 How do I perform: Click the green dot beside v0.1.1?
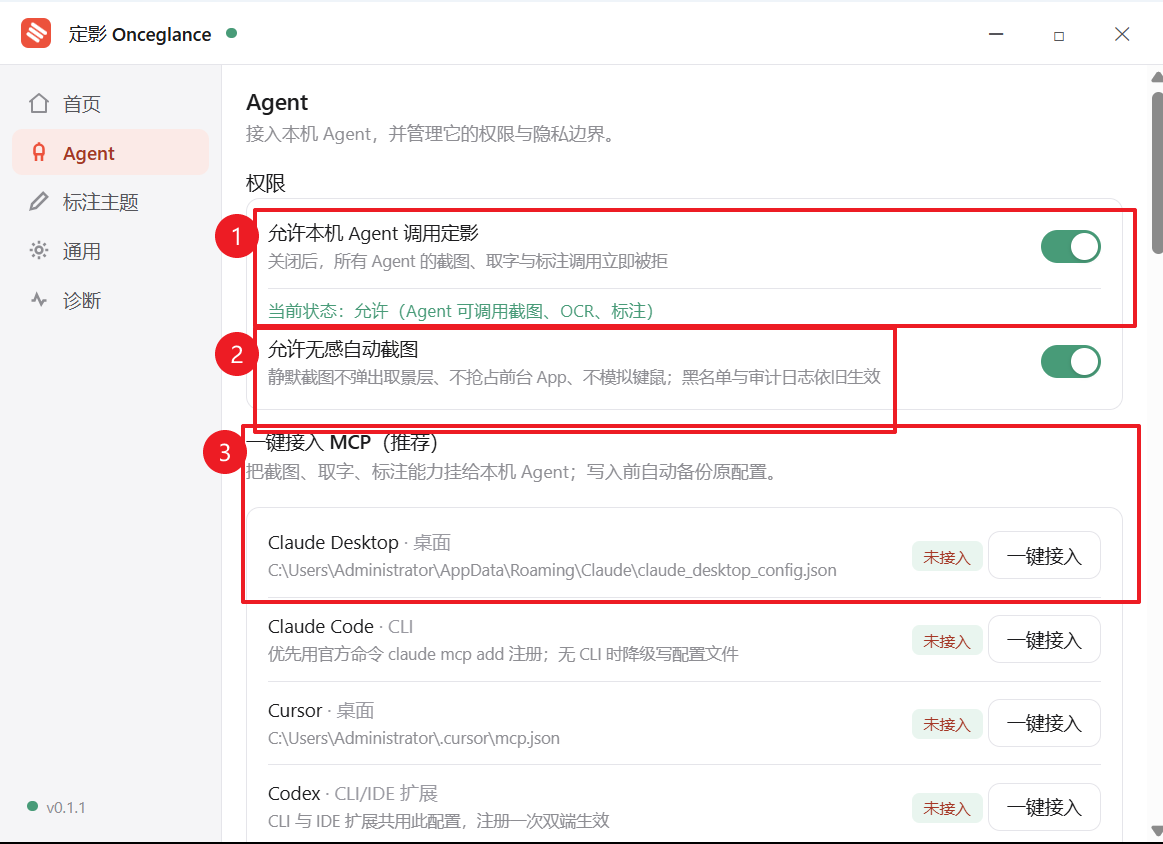tap(32, 806)
